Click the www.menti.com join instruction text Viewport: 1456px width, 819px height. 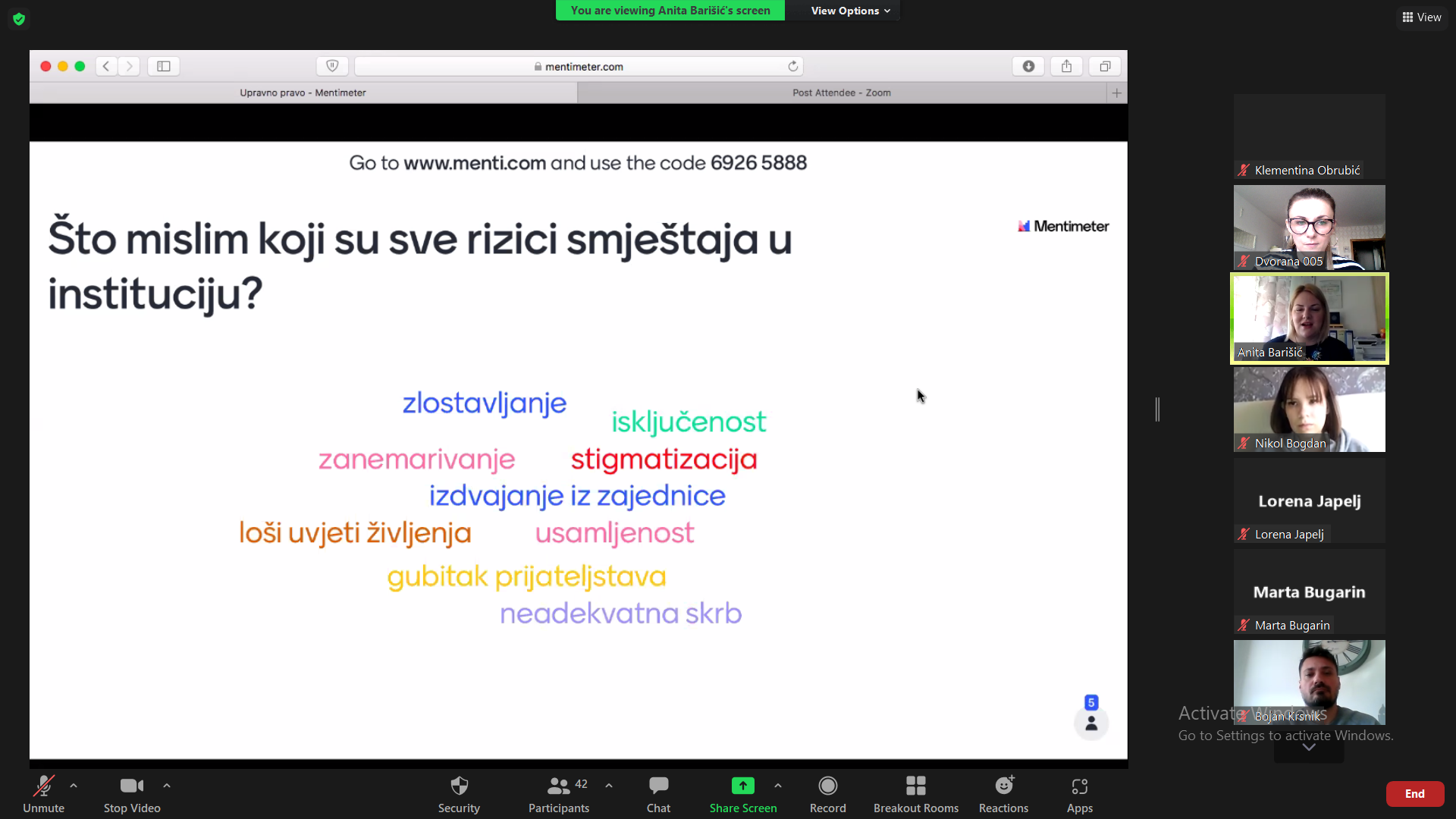click(578, 163)
